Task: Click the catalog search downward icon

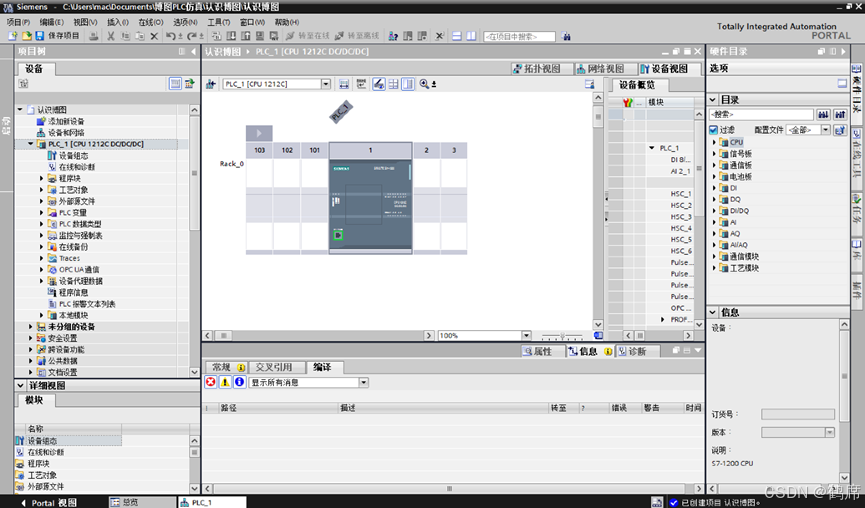Action: point(823,114)
